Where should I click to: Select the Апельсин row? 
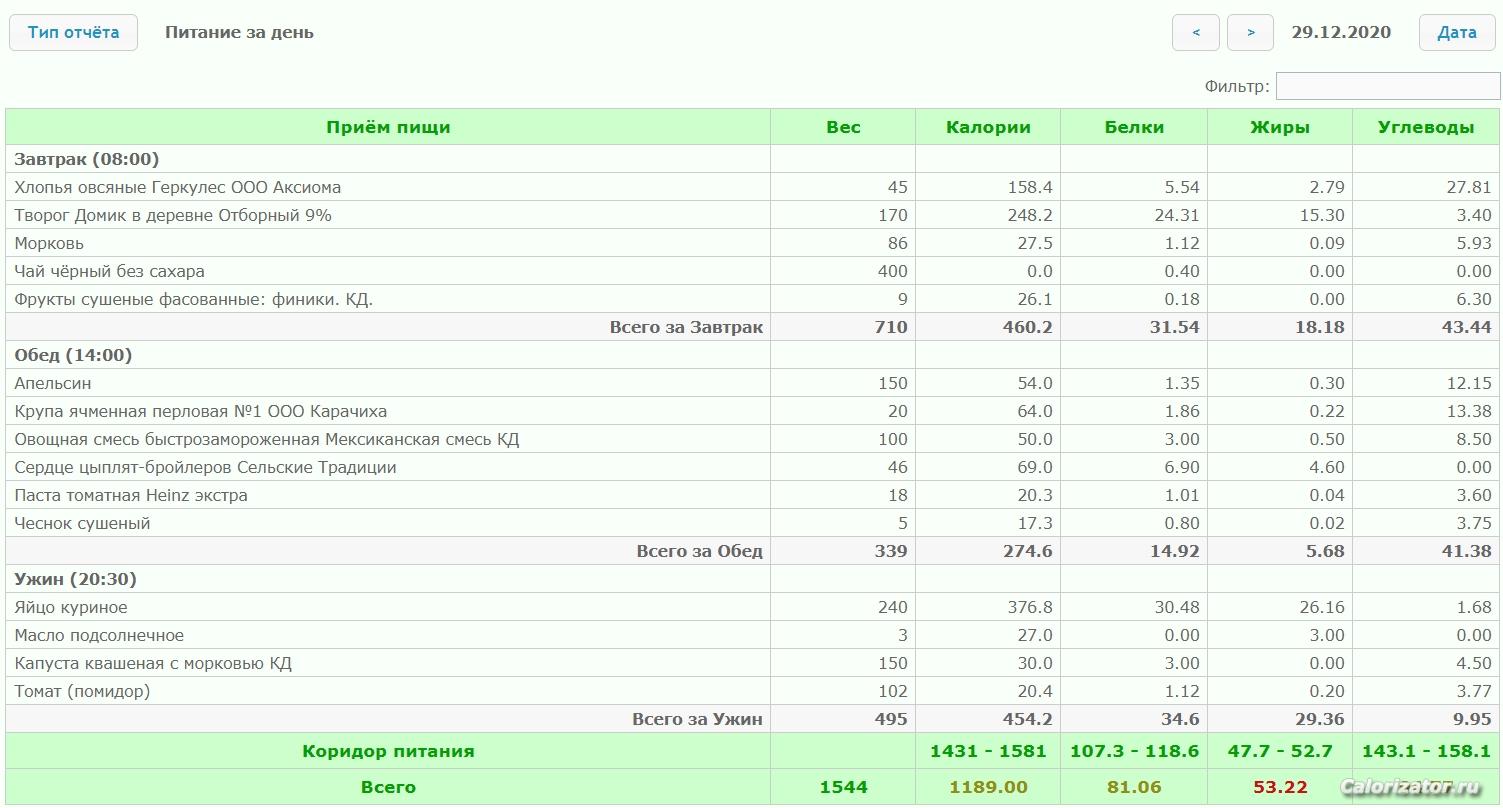[x=752, y=383]
